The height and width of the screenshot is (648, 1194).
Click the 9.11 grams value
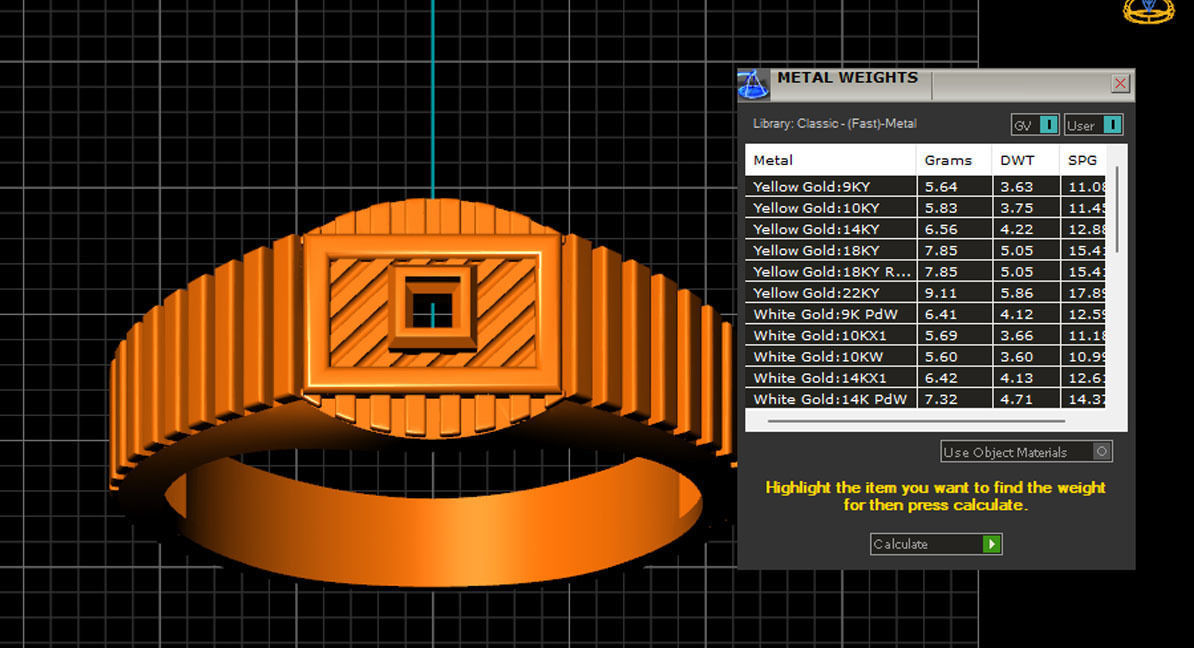(940, 293)
